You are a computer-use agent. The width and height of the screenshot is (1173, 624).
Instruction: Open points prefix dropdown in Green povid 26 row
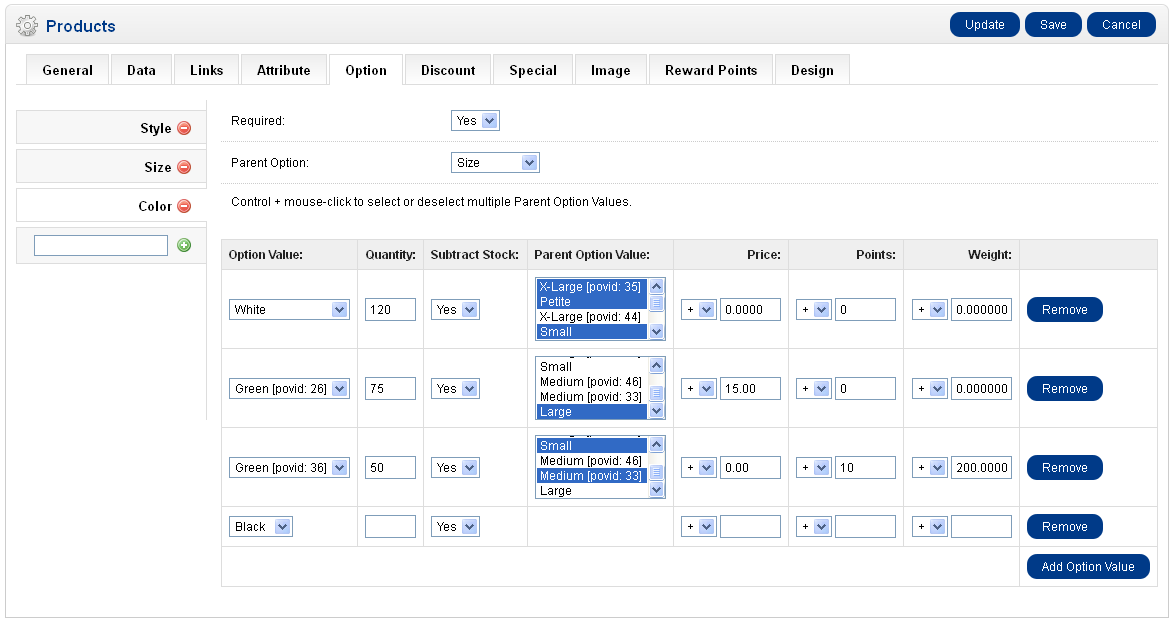click(x=814, y=389)
